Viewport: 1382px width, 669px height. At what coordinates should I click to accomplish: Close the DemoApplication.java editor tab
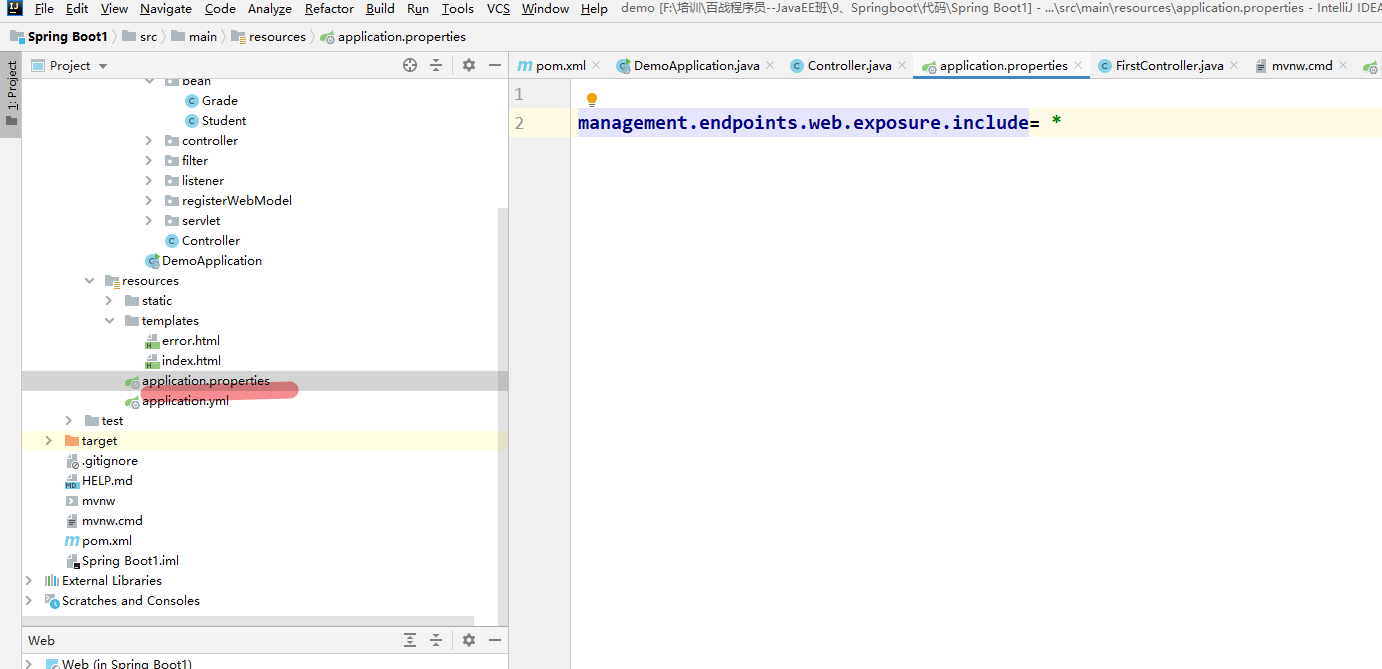pos(770,65)
